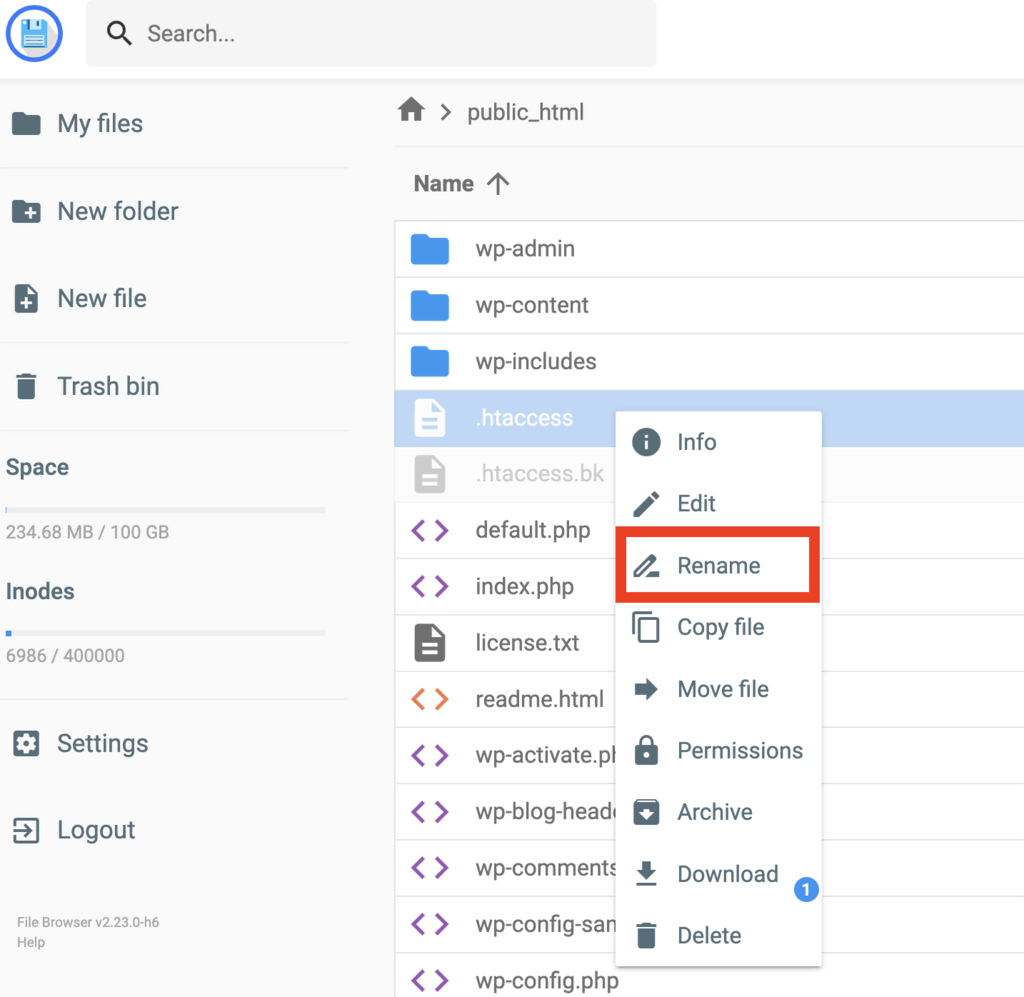1024x997 pixels.
Task: Click the File Browser floppy disk logo
Action: tap(34, 34)
